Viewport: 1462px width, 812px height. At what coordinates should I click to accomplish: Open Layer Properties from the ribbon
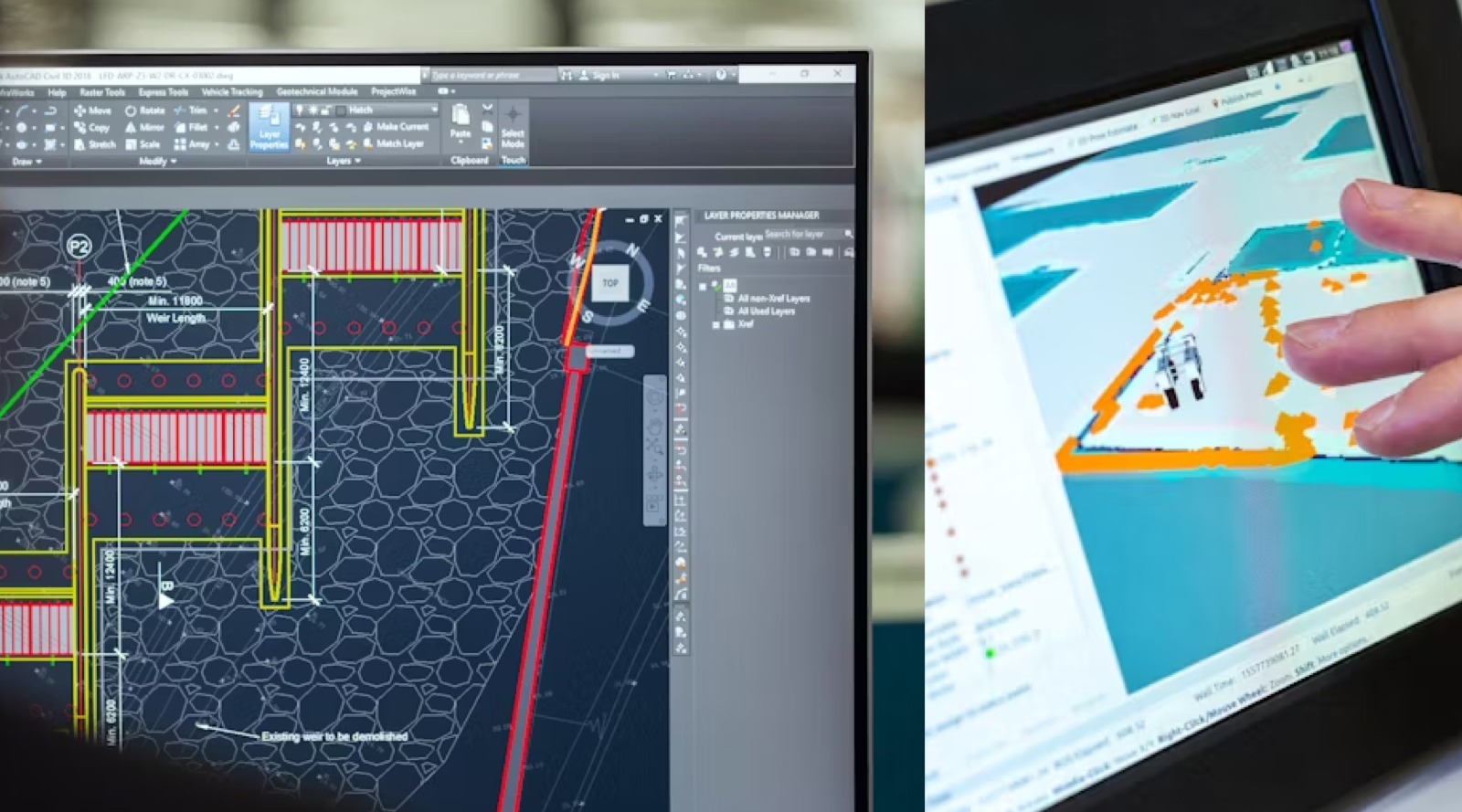tap(269, 127)
